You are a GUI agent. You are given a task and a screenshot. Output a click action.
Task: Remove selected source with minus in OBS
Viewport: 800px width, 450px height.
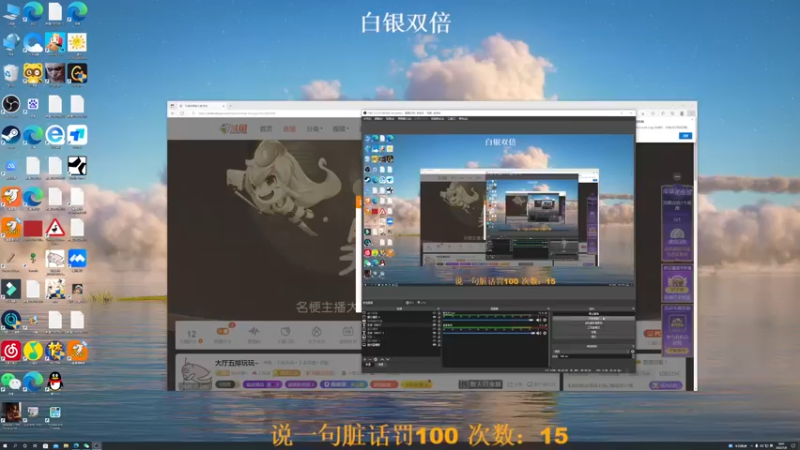click(370, 359)
